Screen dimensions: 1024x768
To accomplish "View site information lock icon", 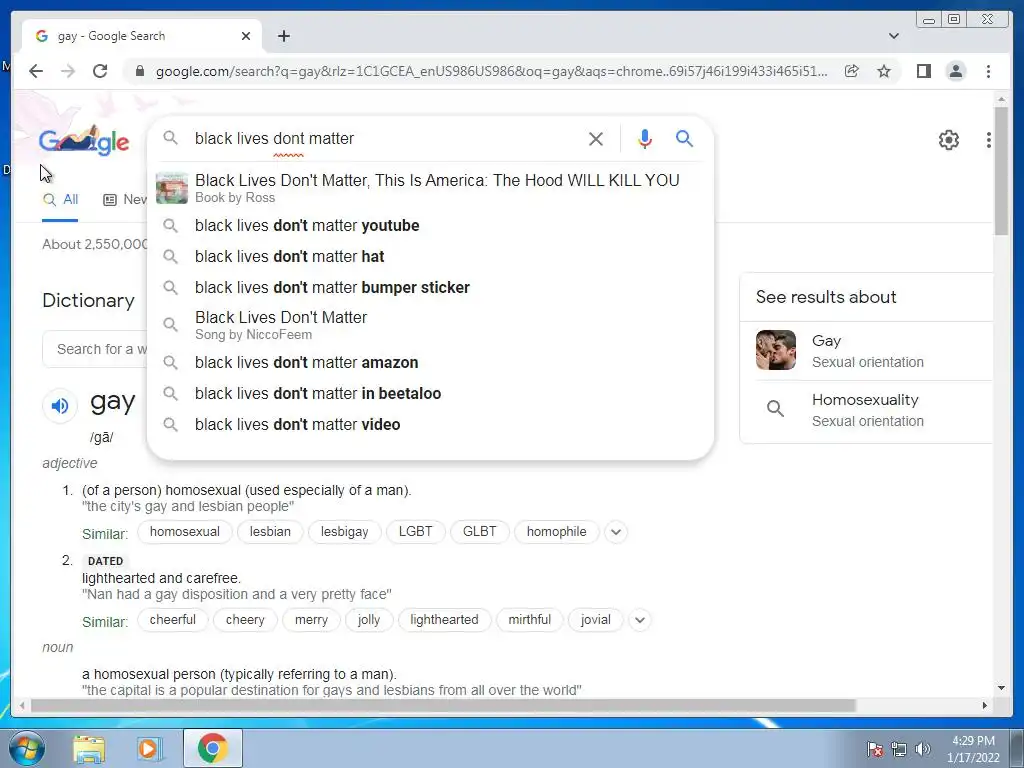I will 139,71.
